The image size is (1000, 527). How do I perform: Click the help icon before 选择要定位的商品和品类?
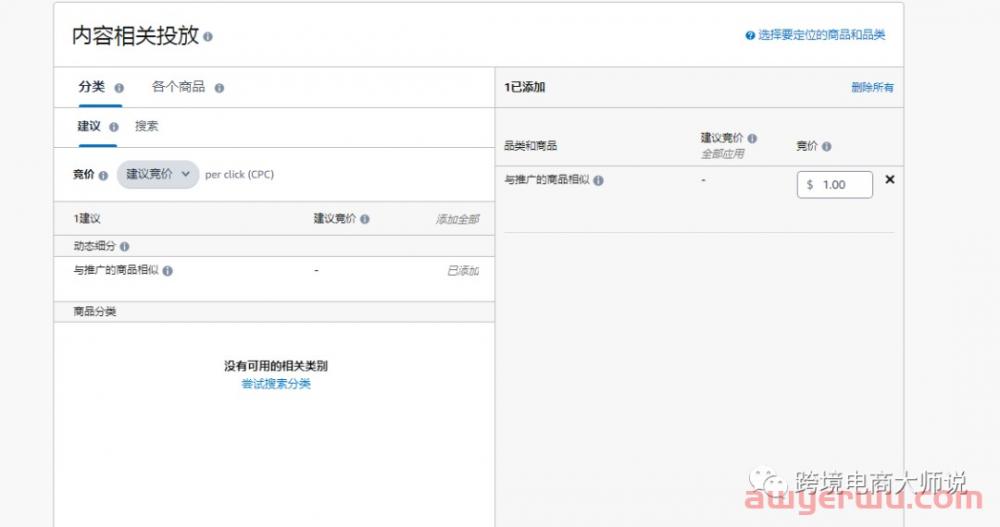[750, 36]
